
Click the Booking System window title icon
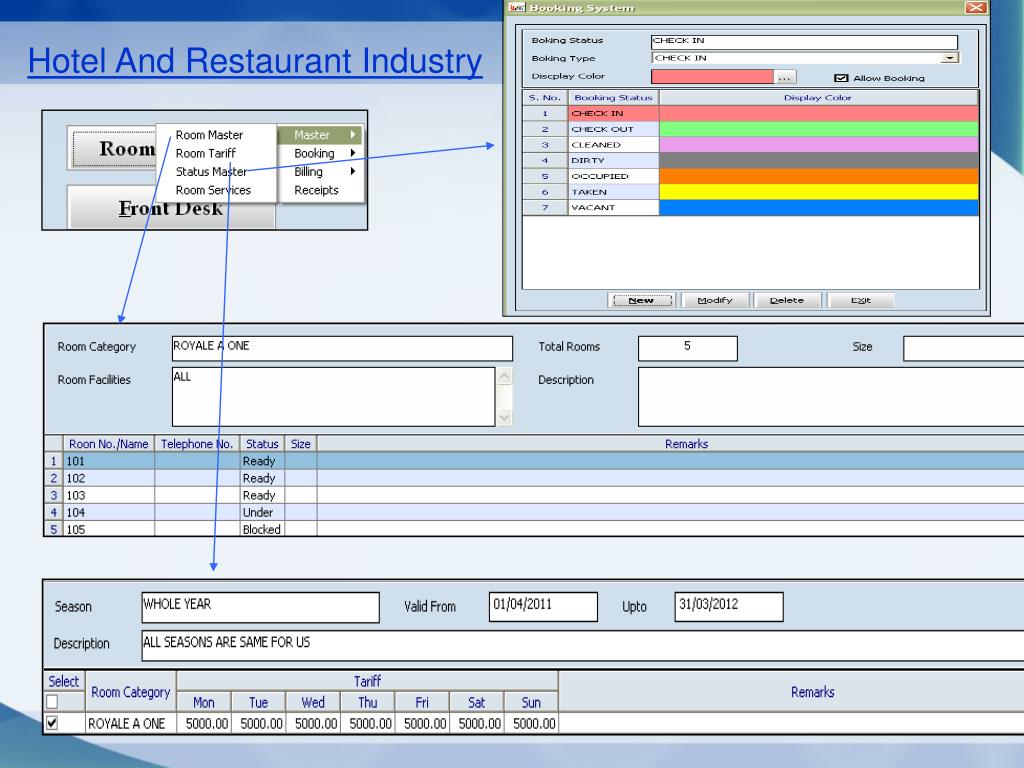(x=517, y=7)
